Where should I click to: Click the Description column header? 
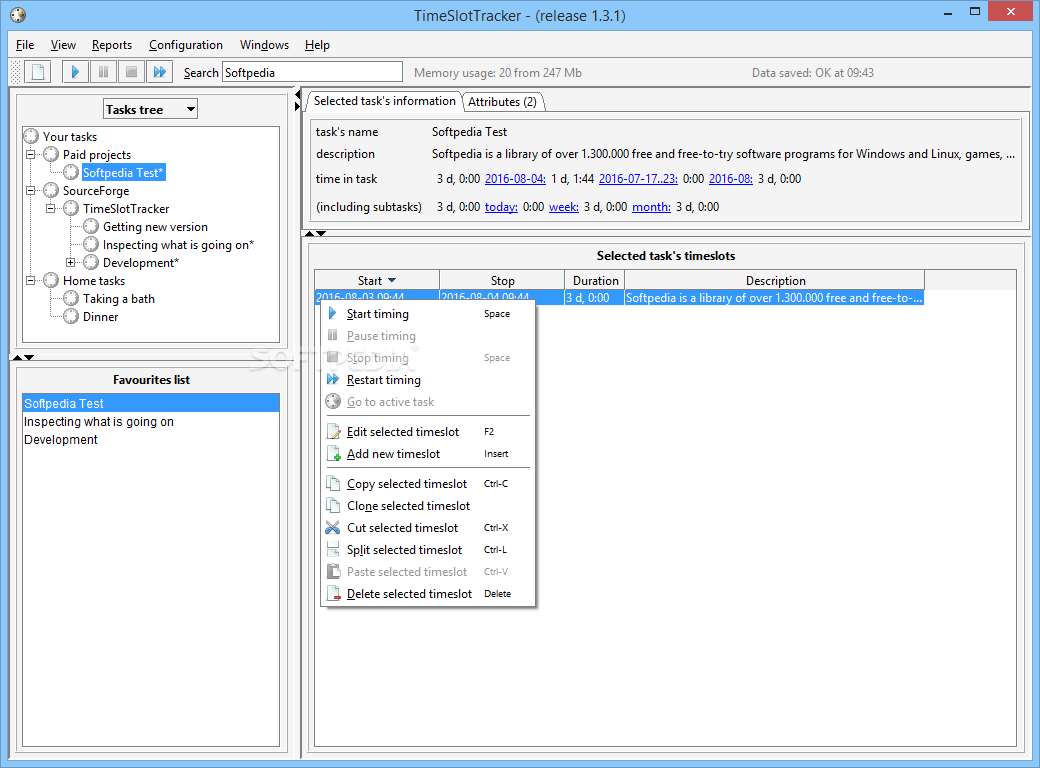[x=775, y=281]
